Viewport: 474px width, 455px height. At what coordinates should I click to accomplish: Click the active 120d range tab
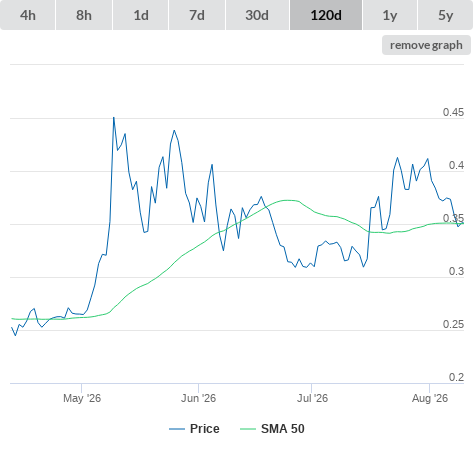pyautogui.click(x=326, y=15)
